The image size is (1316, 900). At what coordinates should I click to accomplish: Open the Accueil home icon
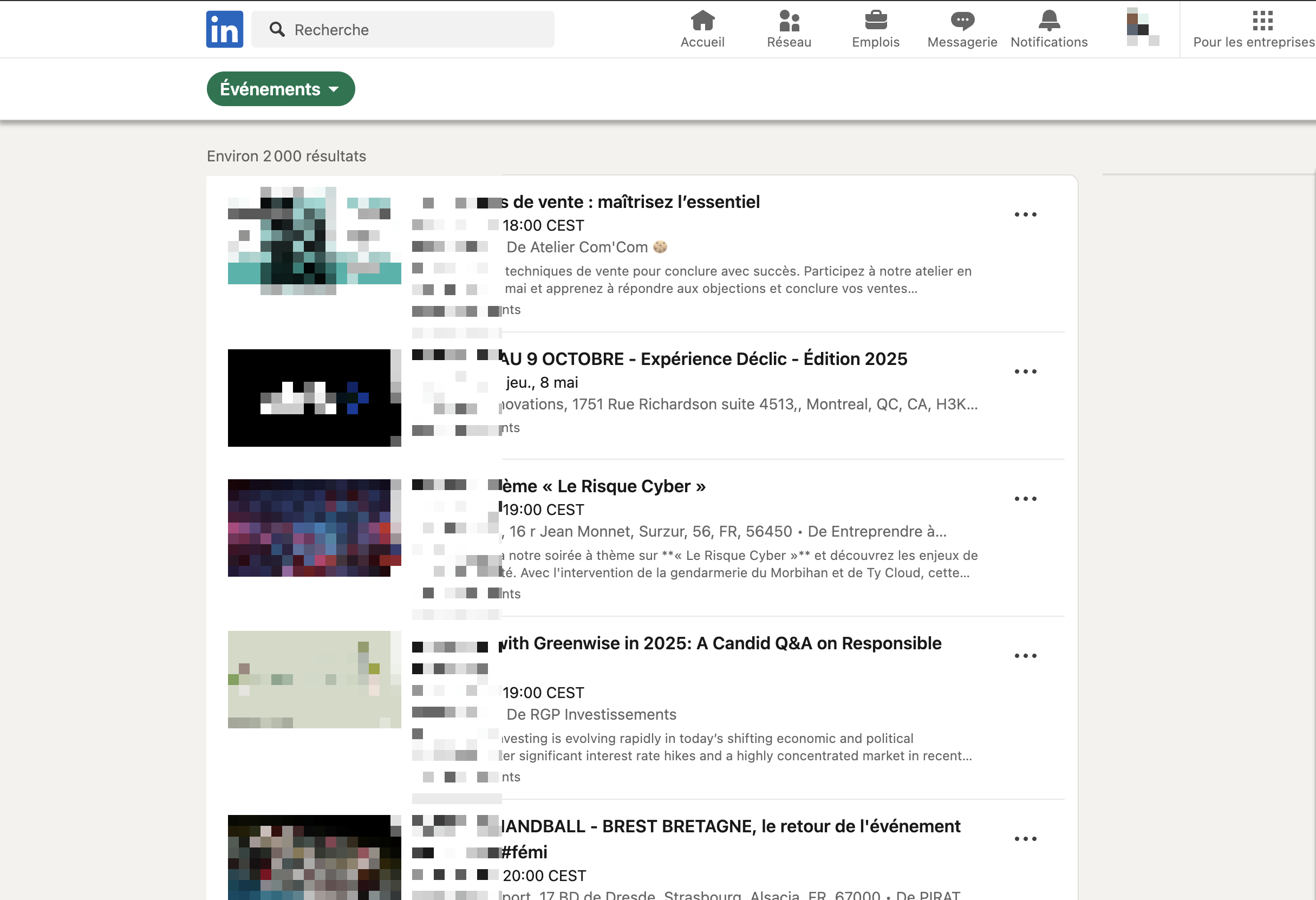point(702,21)
